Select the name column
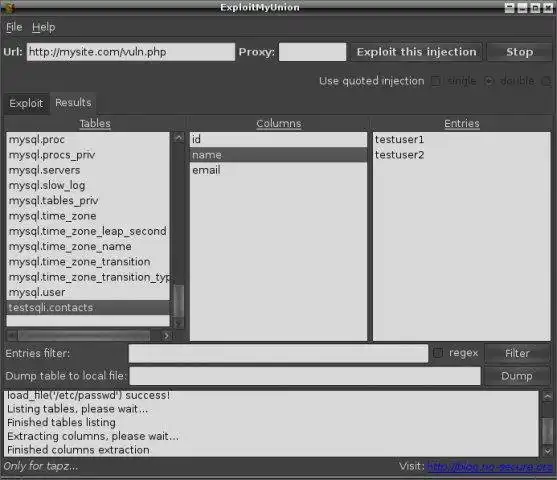 pyautogui.click(x=278, y=155)
